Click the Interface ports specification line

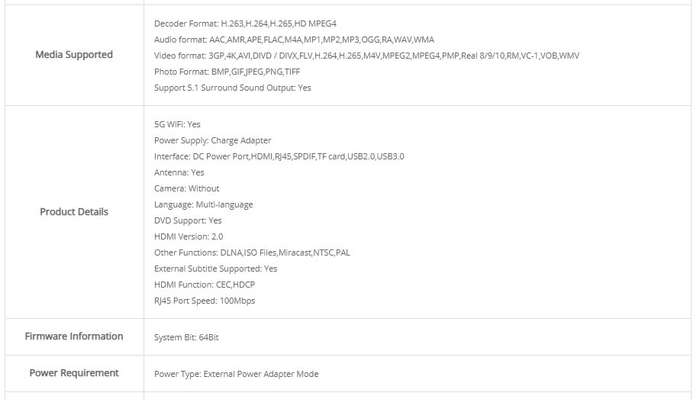(x=279, y=157)
